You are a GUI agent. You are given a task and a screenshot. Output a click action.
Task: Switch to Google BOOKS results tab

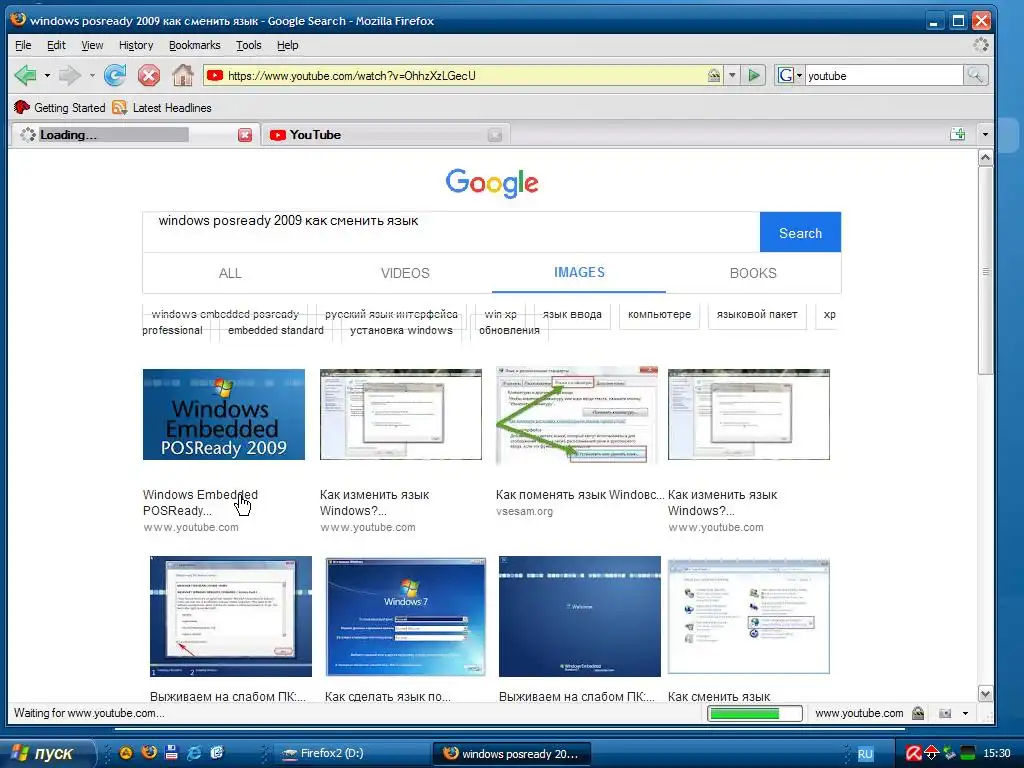point(753,273)
